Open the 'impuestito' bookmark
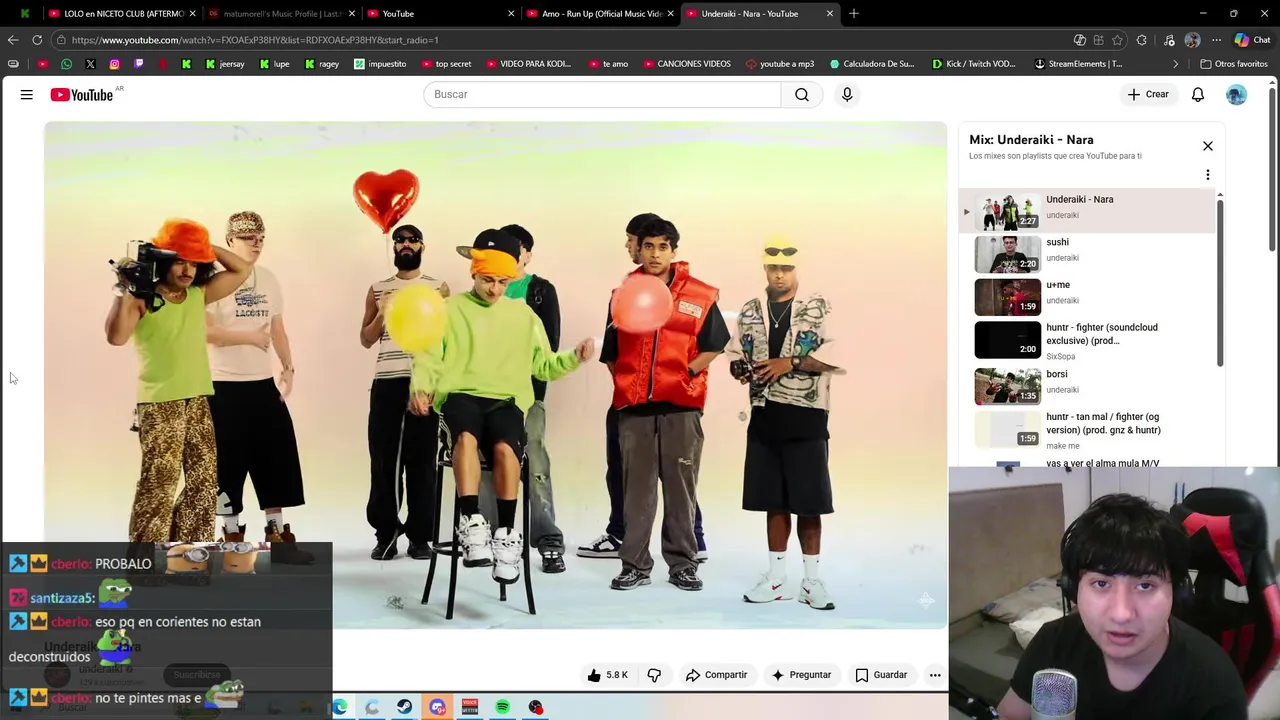This screenshot has height=720, width=1280. click(380, 64)
